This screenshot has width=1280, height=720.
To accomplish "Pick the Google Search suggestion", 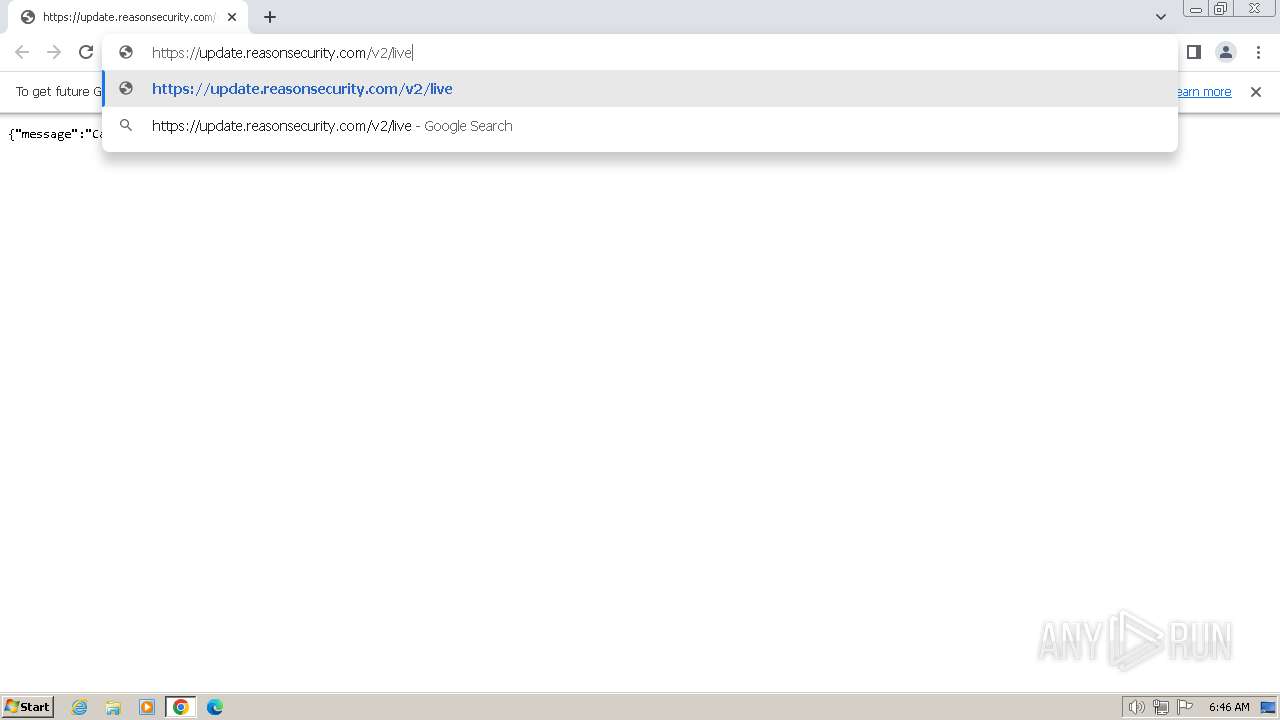I will (640, 125).
